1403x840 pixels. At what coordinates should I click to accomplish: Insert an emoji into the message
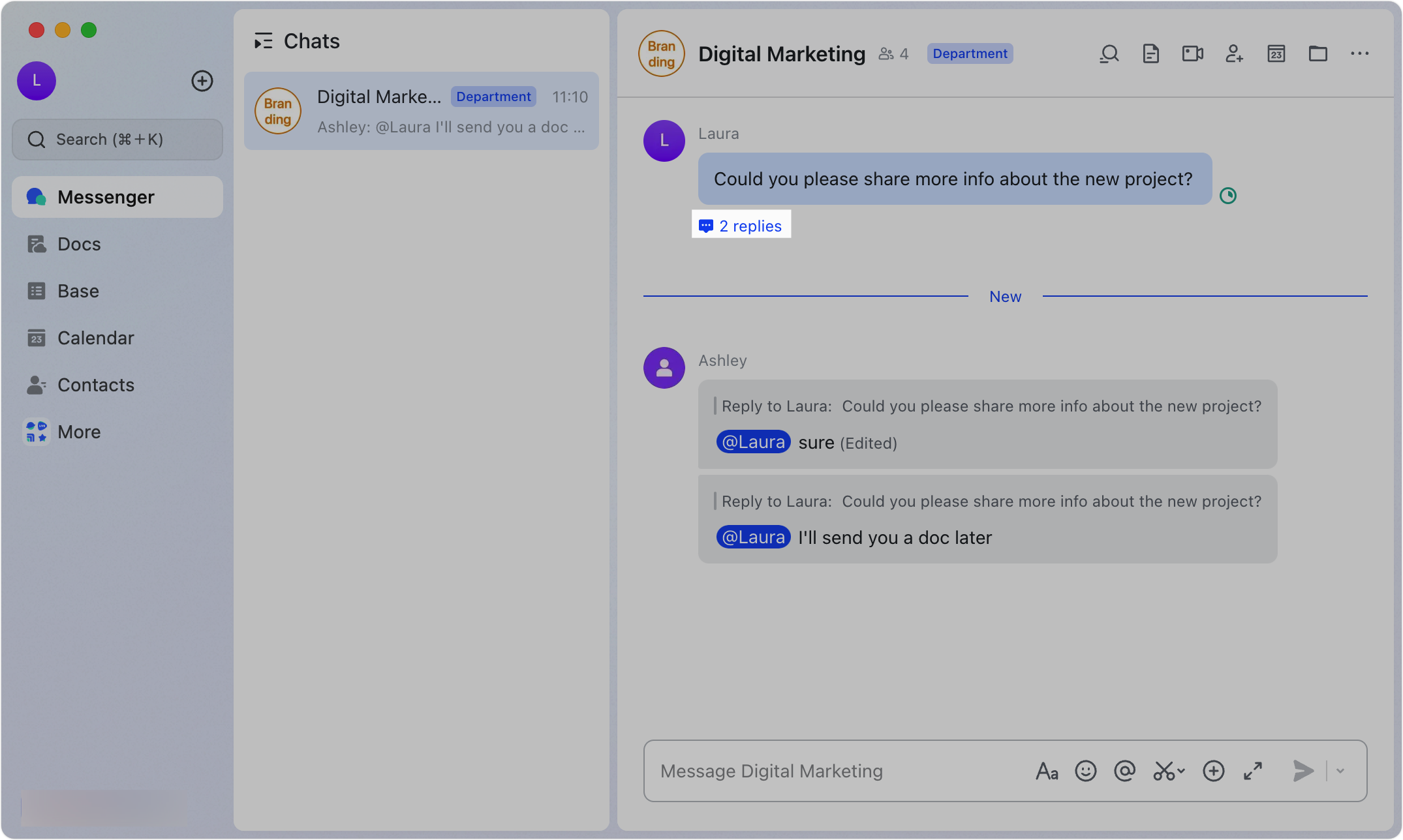pos(1085,770)
